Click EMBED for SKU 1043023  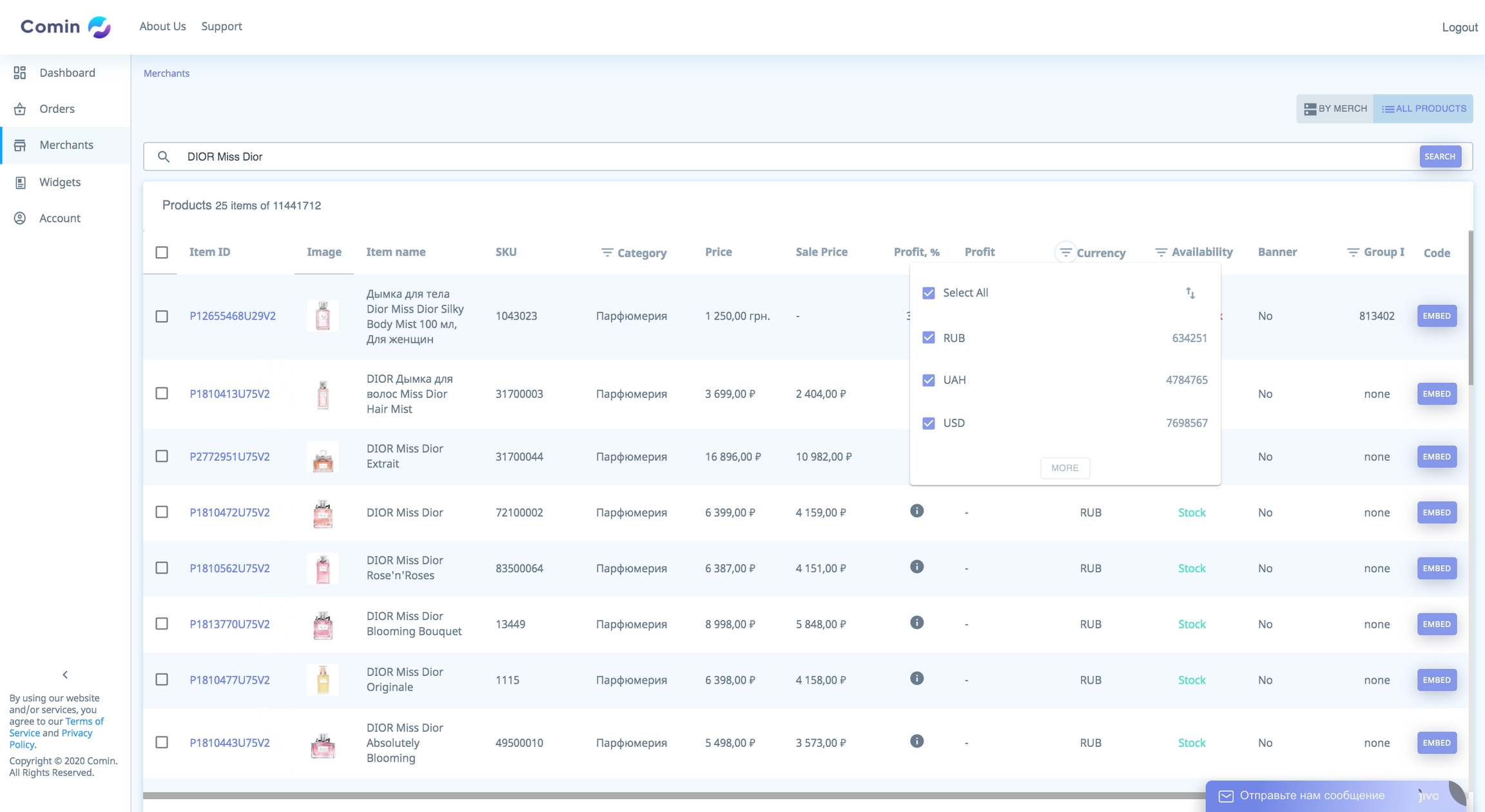[1437, 316]
